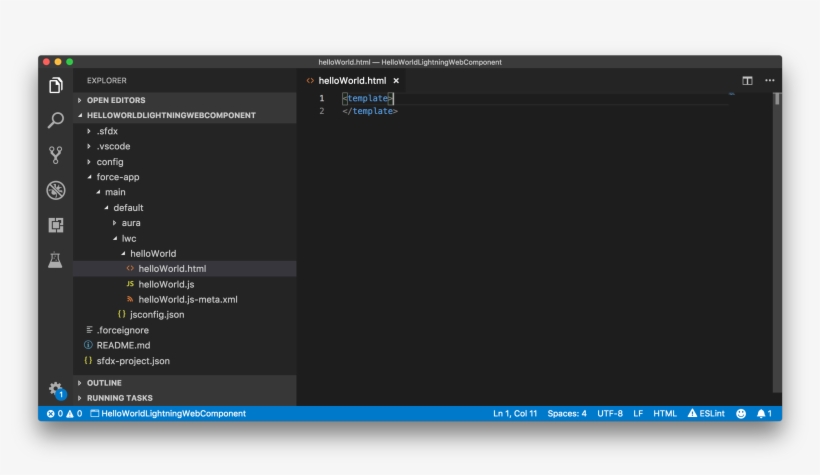Change indentation via Spaces: 4
Image resolution: width=820 pixels, height=475 pixels.
click(567, 413)
